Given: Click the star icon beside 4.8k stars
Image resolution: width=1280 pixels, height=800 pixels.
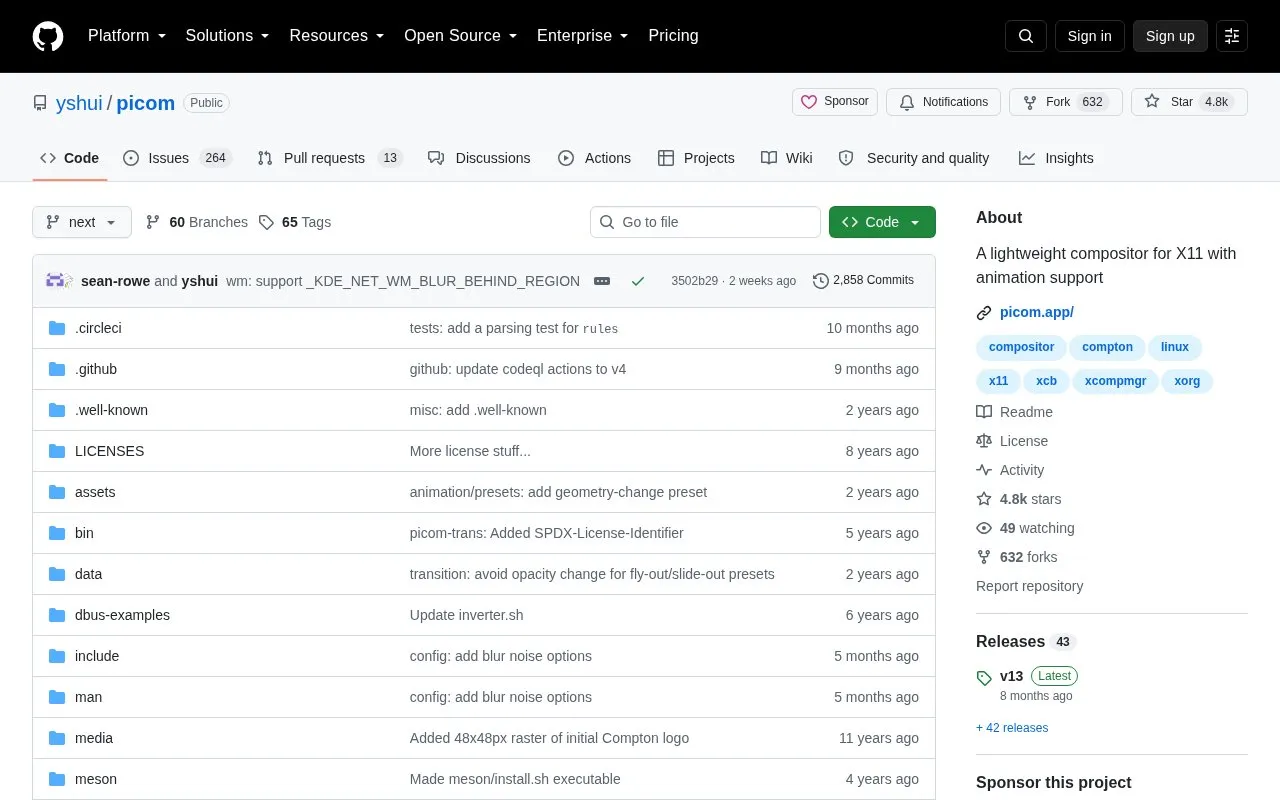Looking at the screenshot, I should (x=984, y=499).
